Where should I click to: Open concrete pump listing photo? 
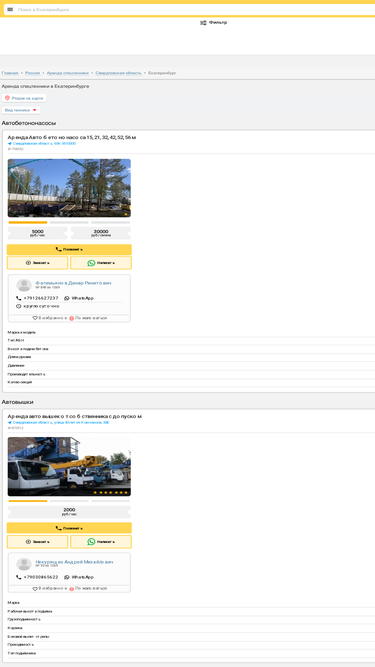(69, 188)
